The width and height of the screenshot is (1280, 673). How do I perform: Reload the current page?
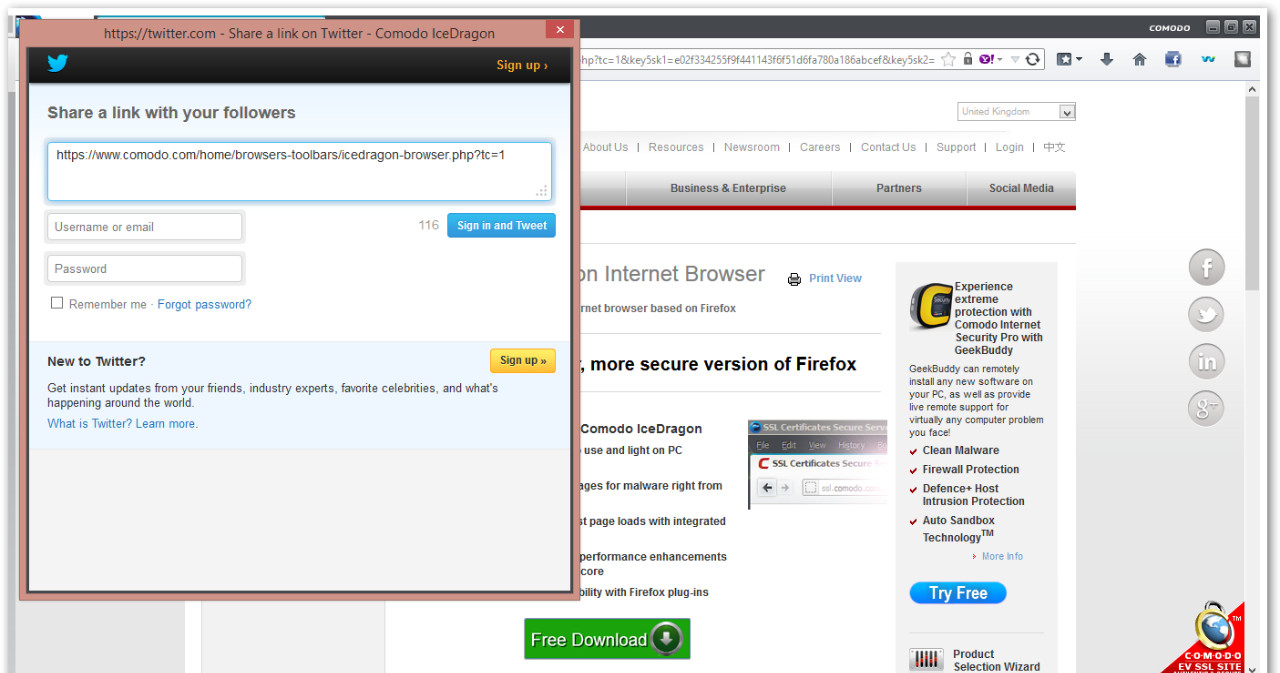coord(1033,59)
